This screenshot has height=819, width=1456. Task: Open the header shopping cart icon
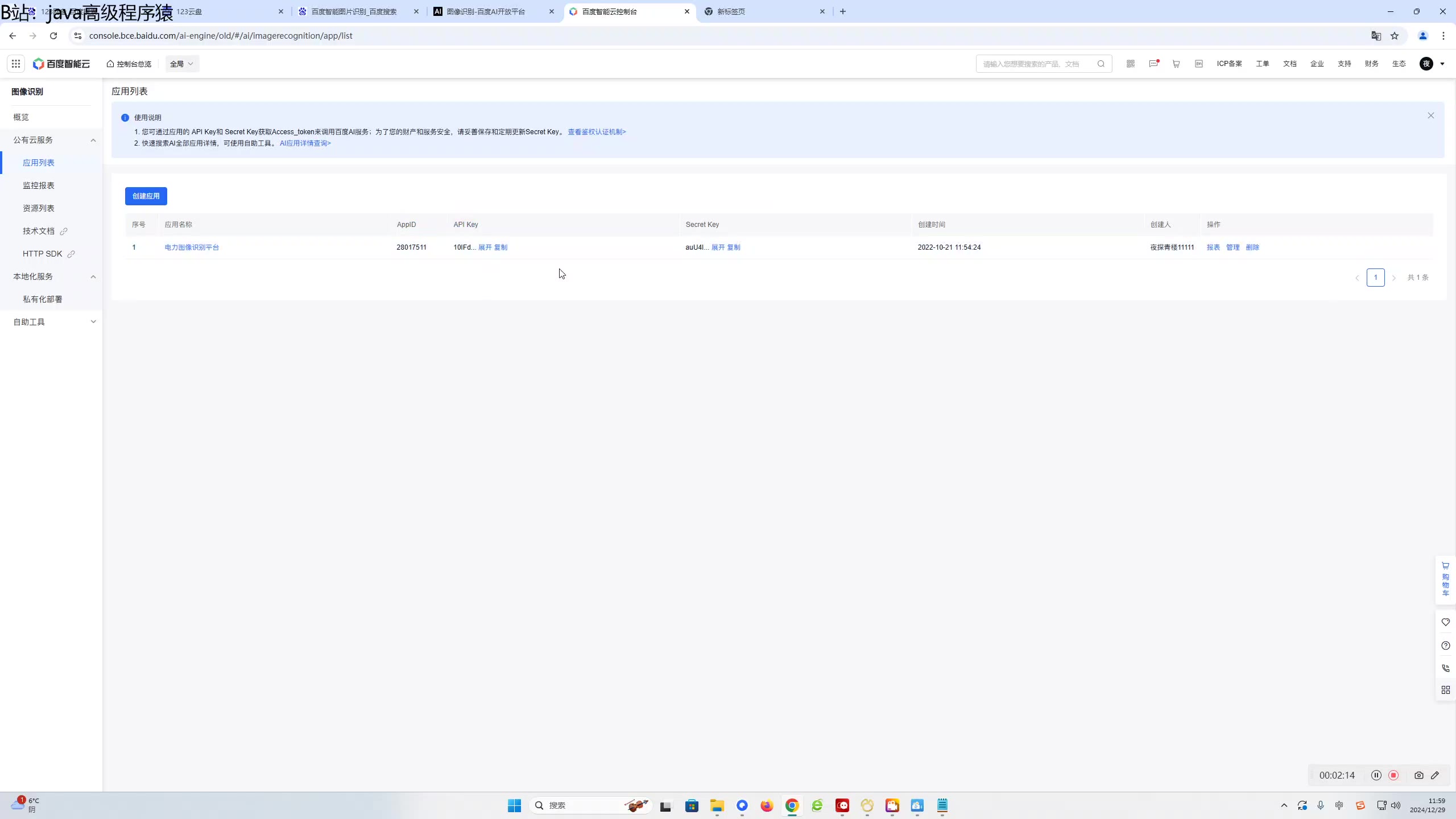pos(1176,64)
